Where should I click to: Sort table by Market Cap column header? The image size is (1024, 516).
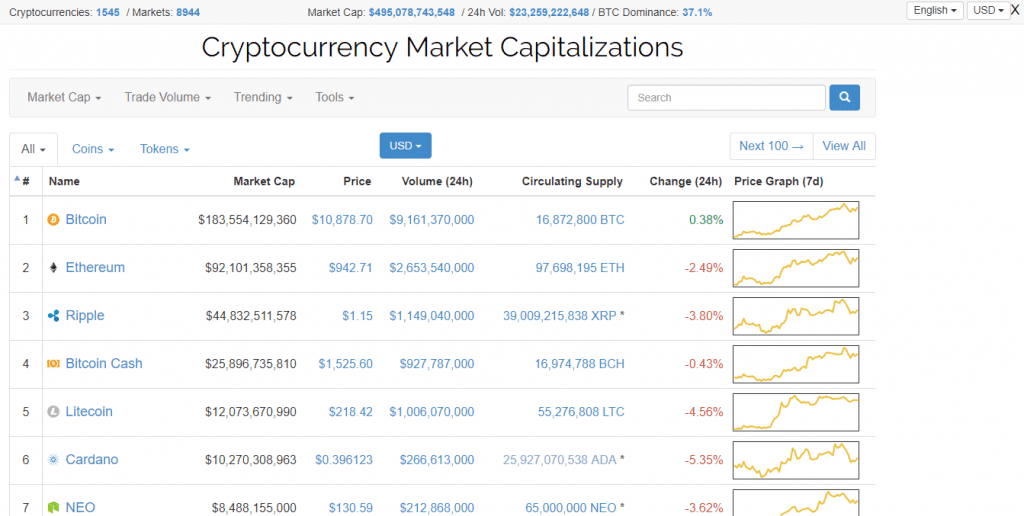264,182
